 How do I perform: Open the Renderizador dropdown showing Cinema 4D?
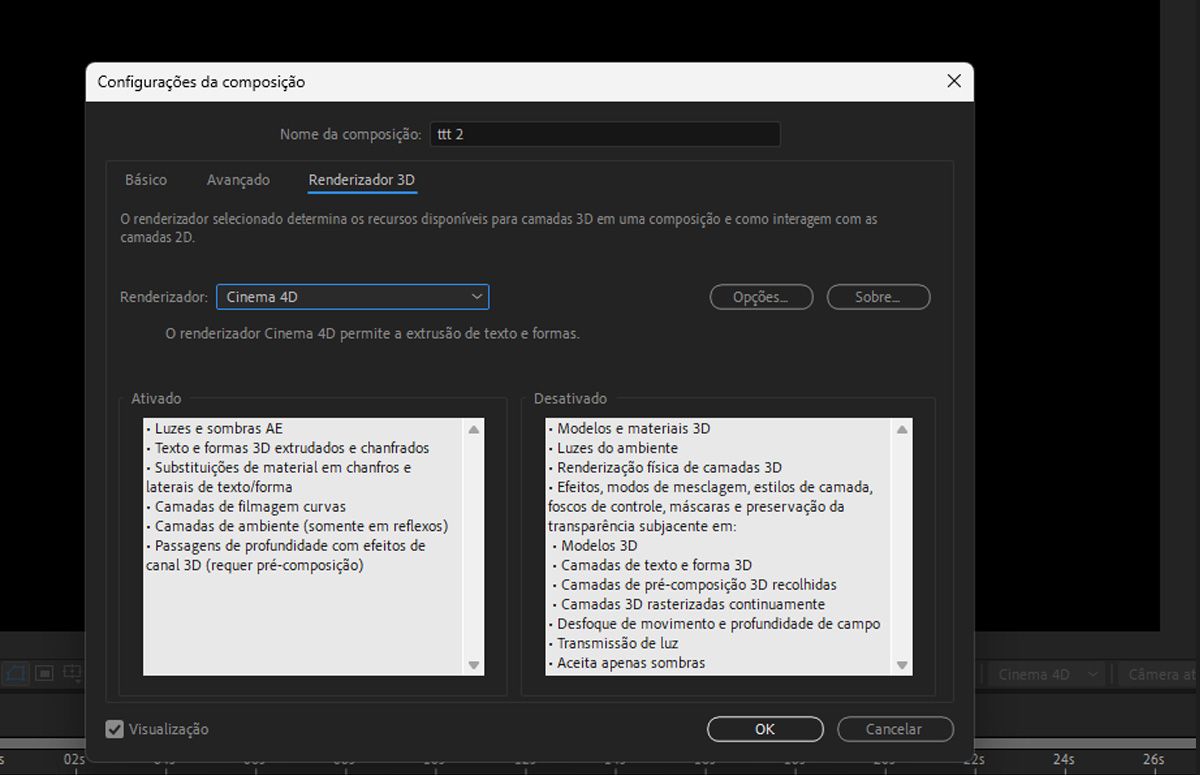[352, 296]
